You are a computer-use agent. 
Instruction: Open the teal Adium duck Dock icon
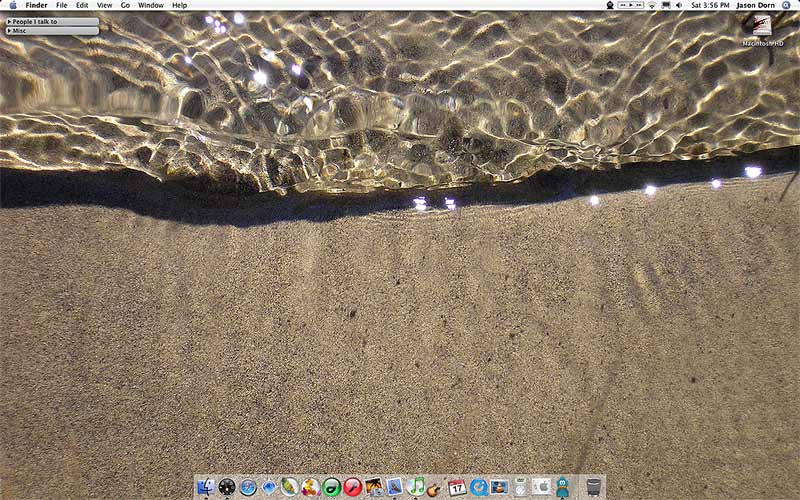pyautogui.click(x=562, y=487)
